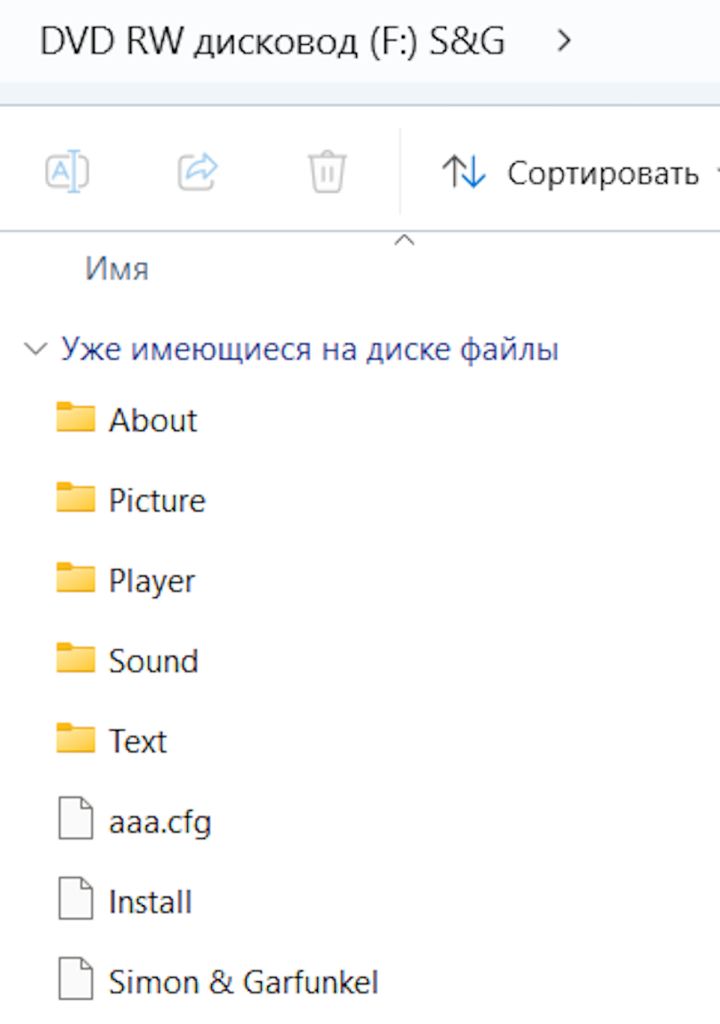The width and height of the screenshot is (720, 1024).
Task: Expand the breadcrumb chevron after S&G
Action: point(564,41)
